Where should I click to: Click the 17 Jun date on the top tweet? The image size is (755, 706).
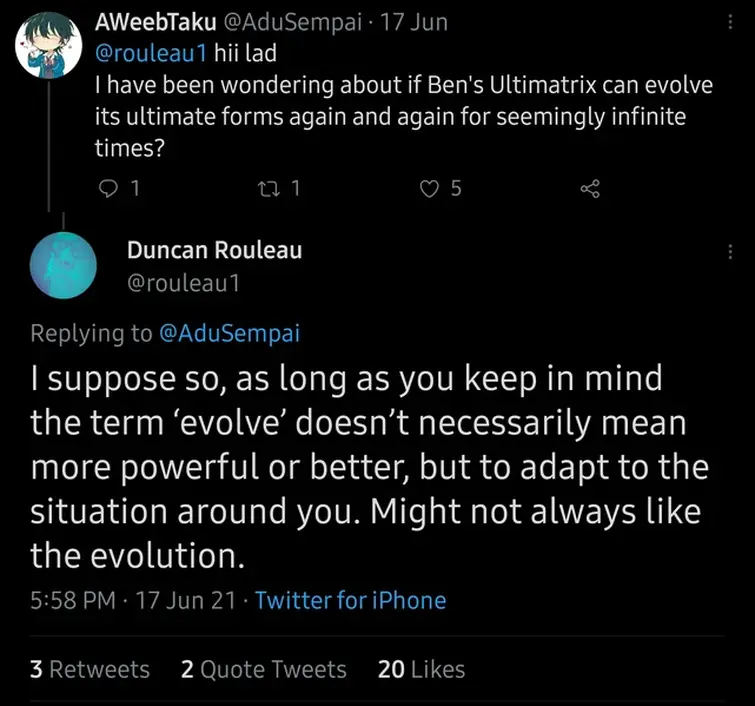tap(415, 22)
